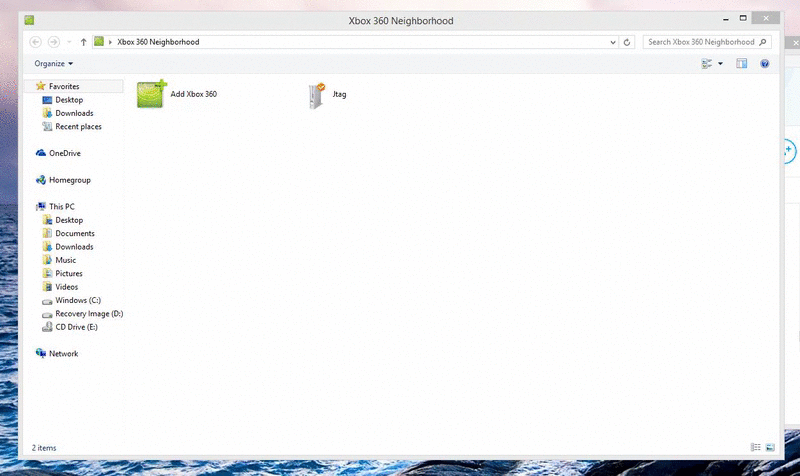Click the '2 items' status bar text
800x476 pixels.
click(x=44, y=447)
